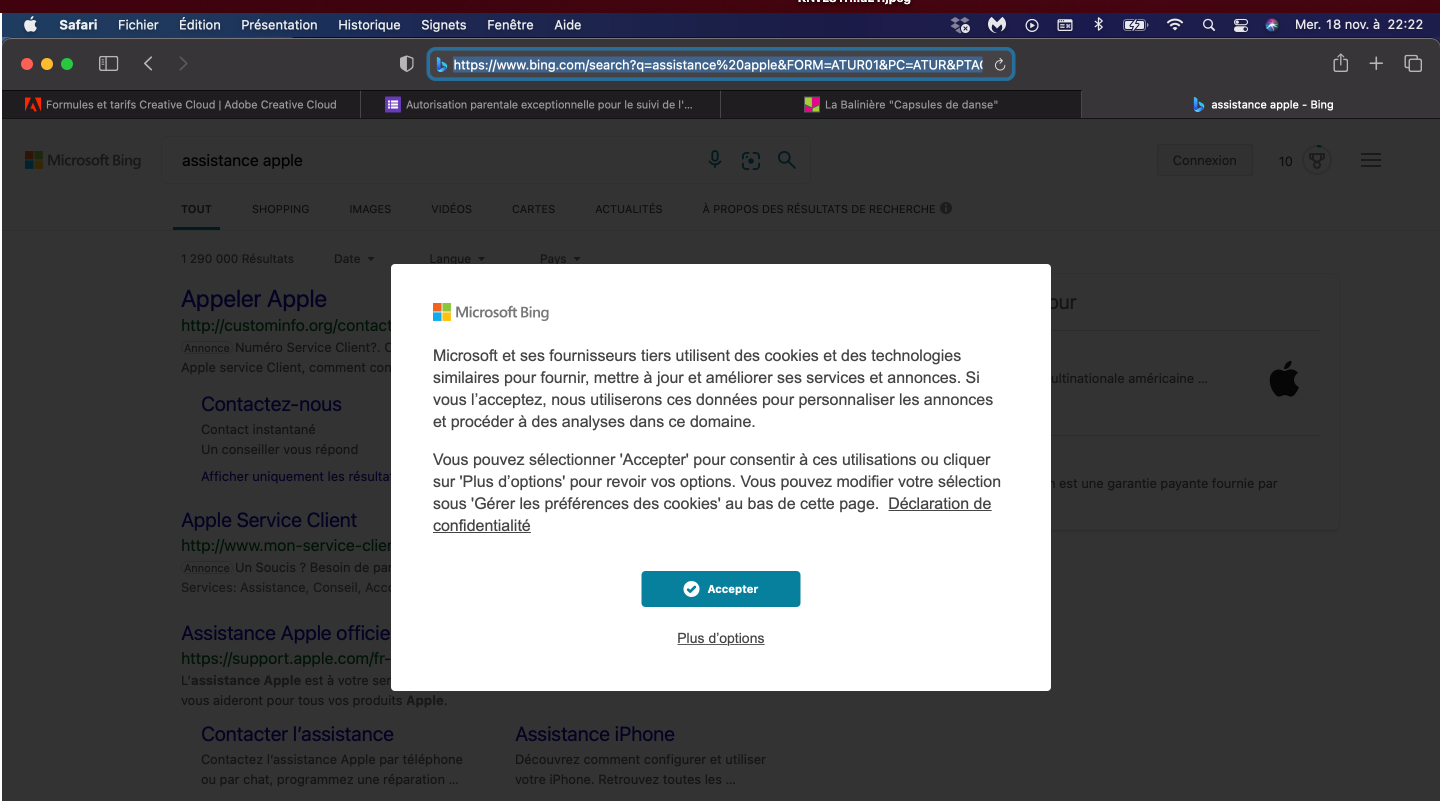Click the info icon beside À propos des résultats

946,209
